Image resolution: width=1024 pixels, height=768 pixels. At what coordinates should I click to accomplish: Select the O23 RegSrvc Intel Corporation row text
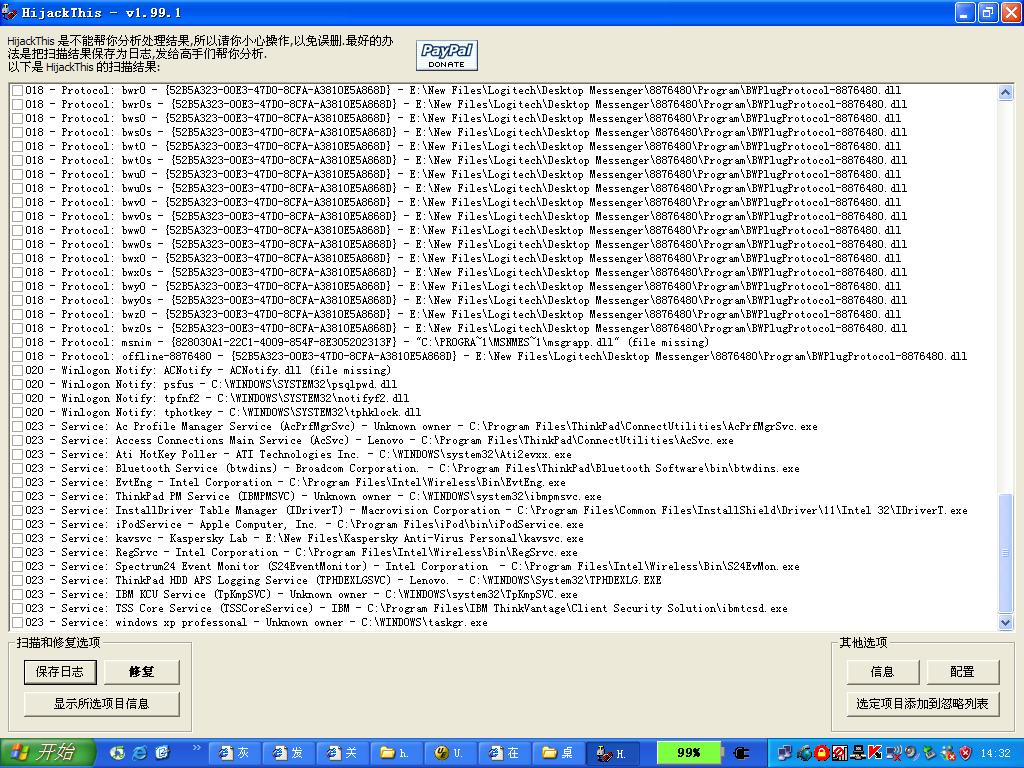[302, 552]
